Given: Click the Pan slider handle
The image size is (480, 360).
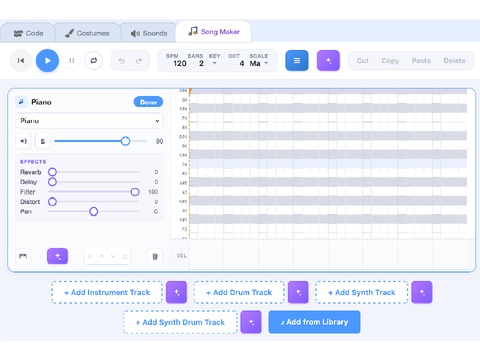Looking at the screenshot, I should pos(94,211).
